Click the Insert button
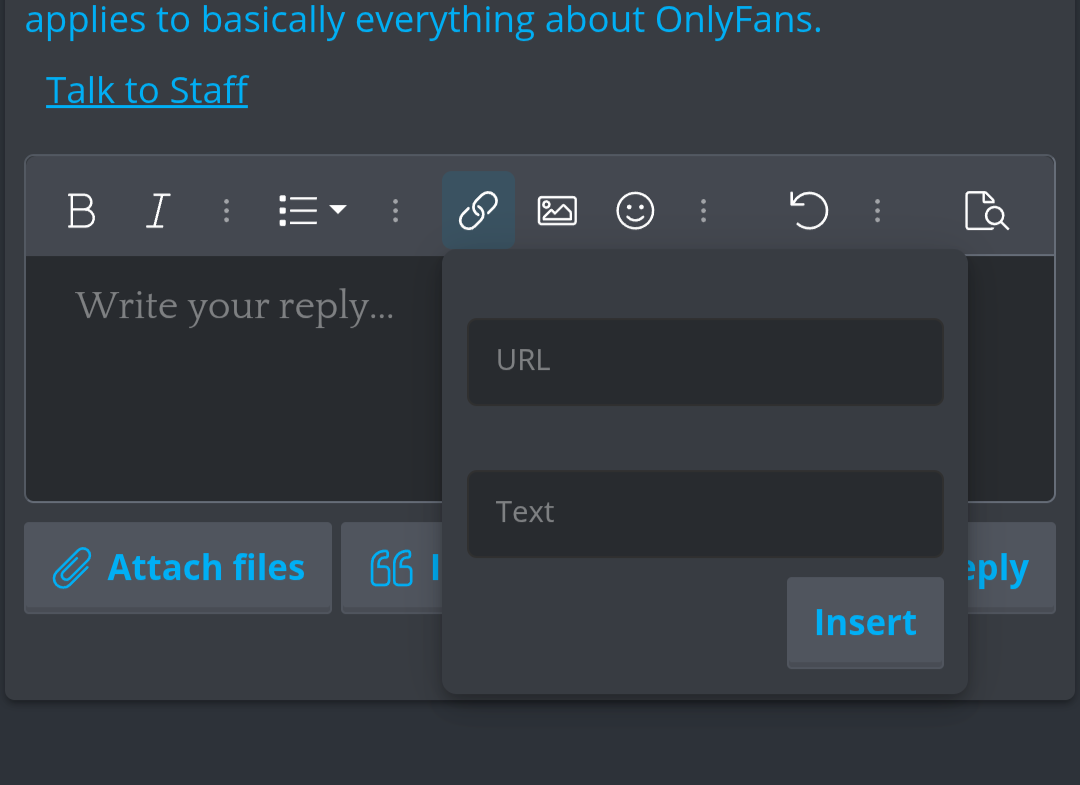The height and width of the screenshot is (785, 1080). [865, 622]
